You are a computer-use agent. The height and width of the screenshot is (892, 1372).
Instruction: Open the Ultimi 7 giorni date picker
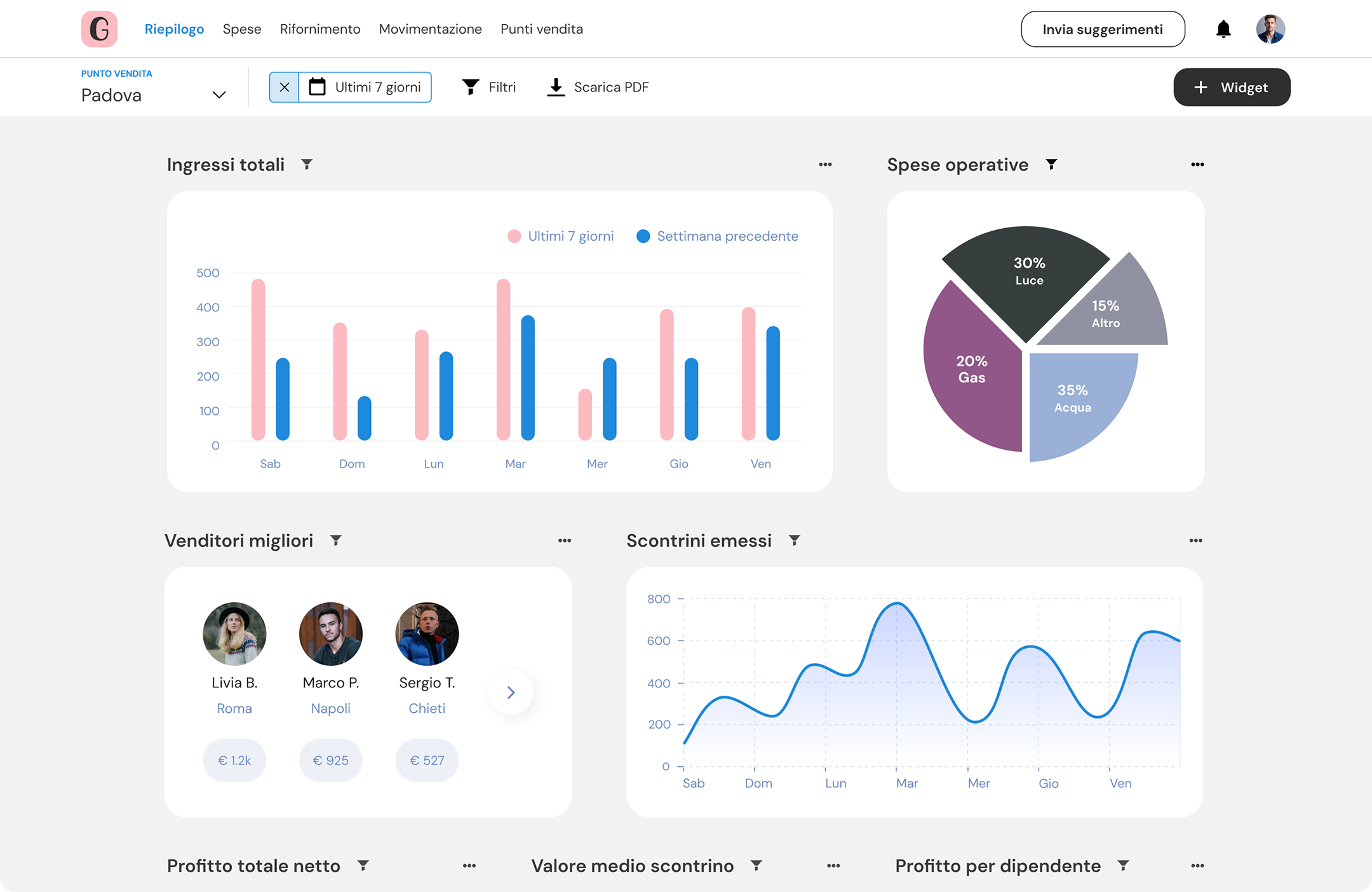(365, 87)
